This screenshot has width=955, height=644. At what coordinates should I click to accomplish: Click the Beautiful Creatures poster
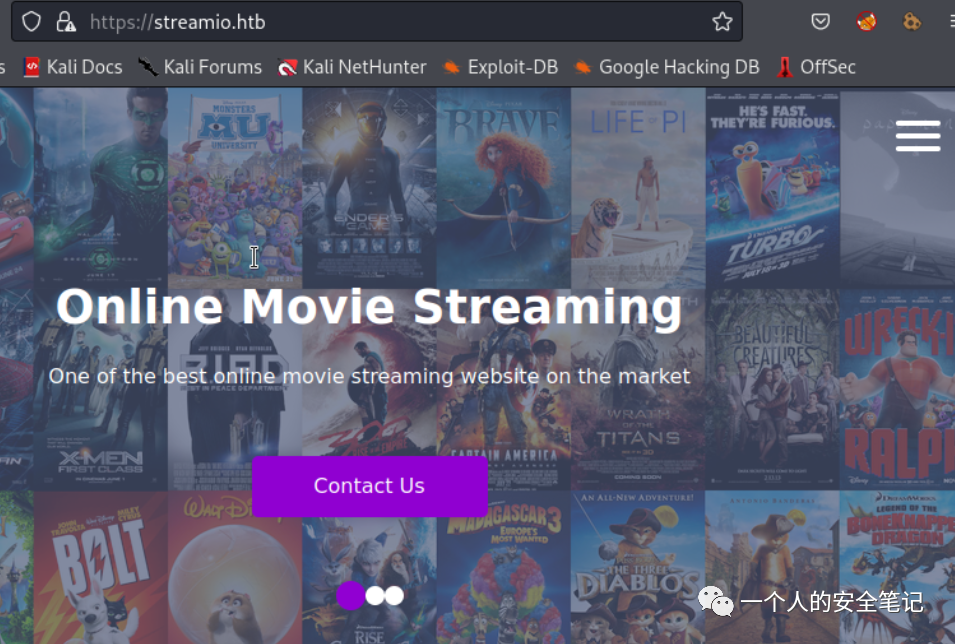772,390
